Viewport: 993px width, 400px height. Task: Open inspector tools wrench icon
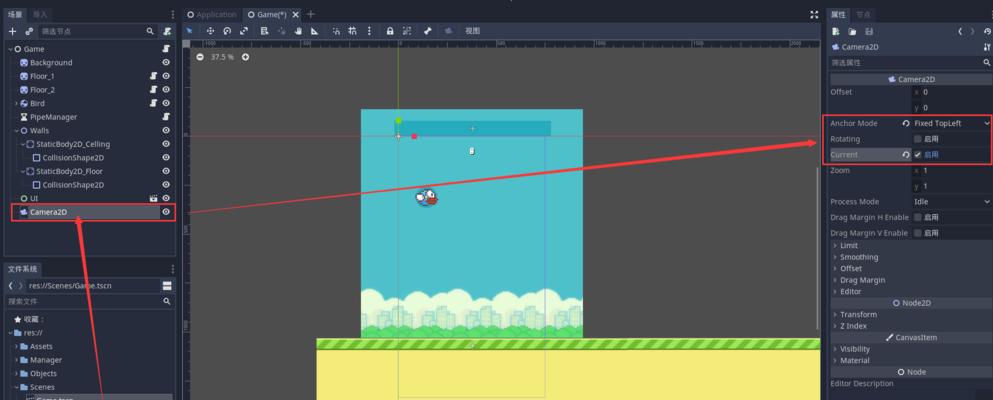[987, 47]
